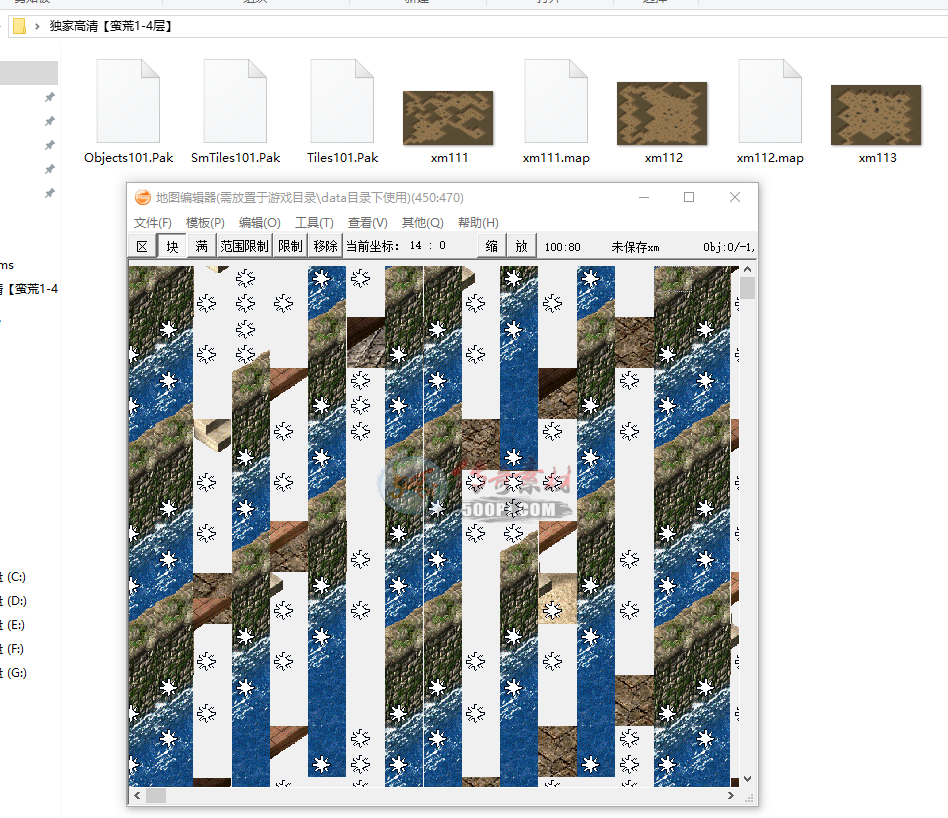Select the xm112 map preview thumbnail
This screenshot has height=818, width=948.
pyautogui.click(x=662, y=114)
